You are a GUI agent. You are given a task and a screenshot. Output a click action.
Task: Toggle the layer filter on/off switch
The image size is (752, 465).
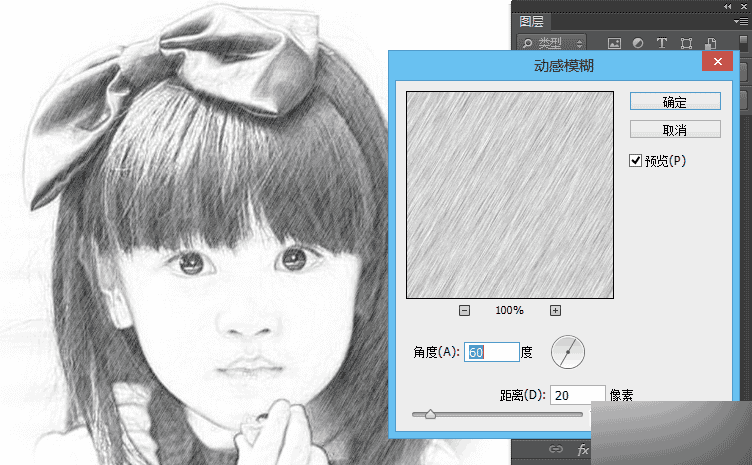tap(743, 43)
